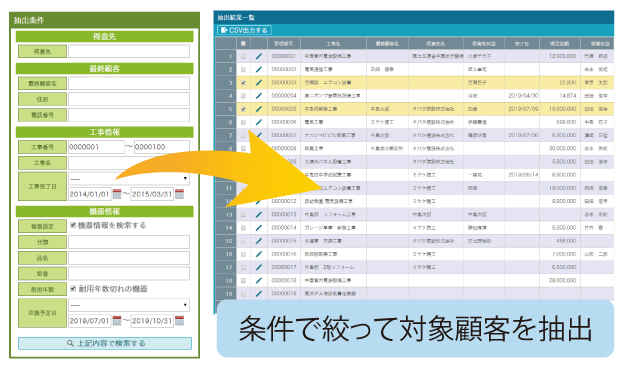Click the 完了日 column header
625x372 pixels.
[x=522, y=43]
